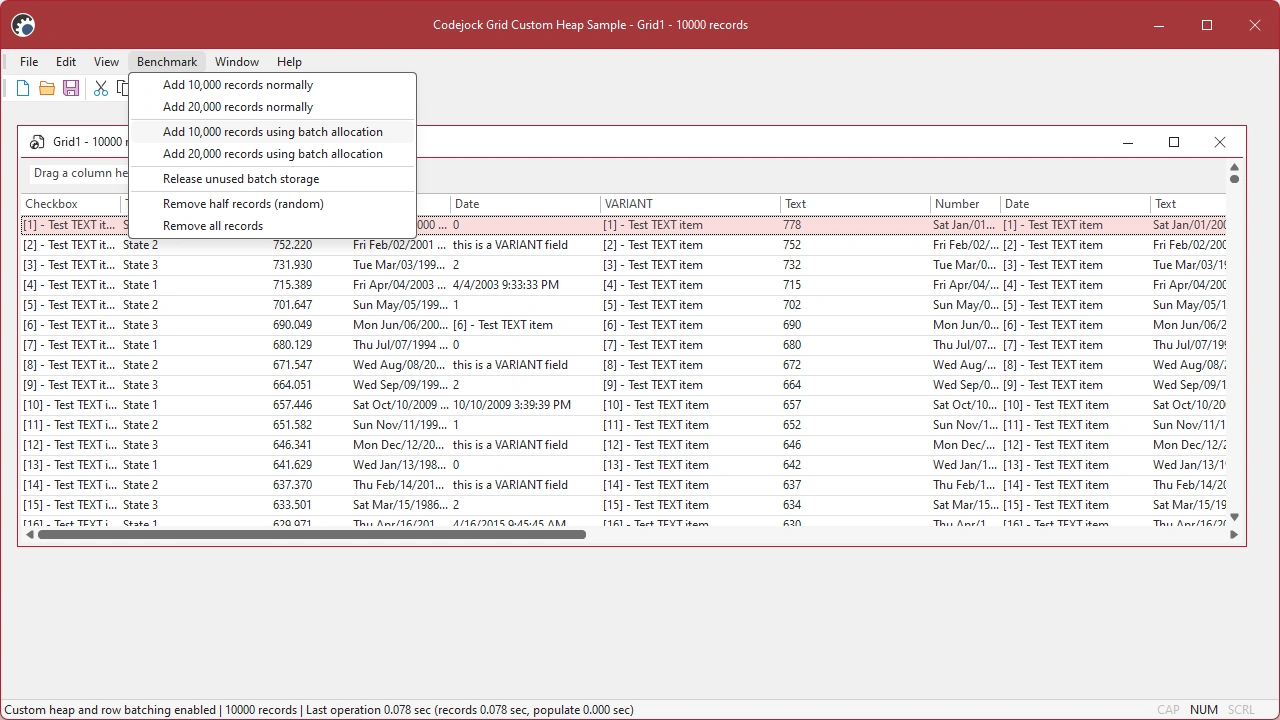This screenshot has height=720, width=1280.
Task: Click the horizontal scrollbar thumb of the grid
Action: [311, 535]
